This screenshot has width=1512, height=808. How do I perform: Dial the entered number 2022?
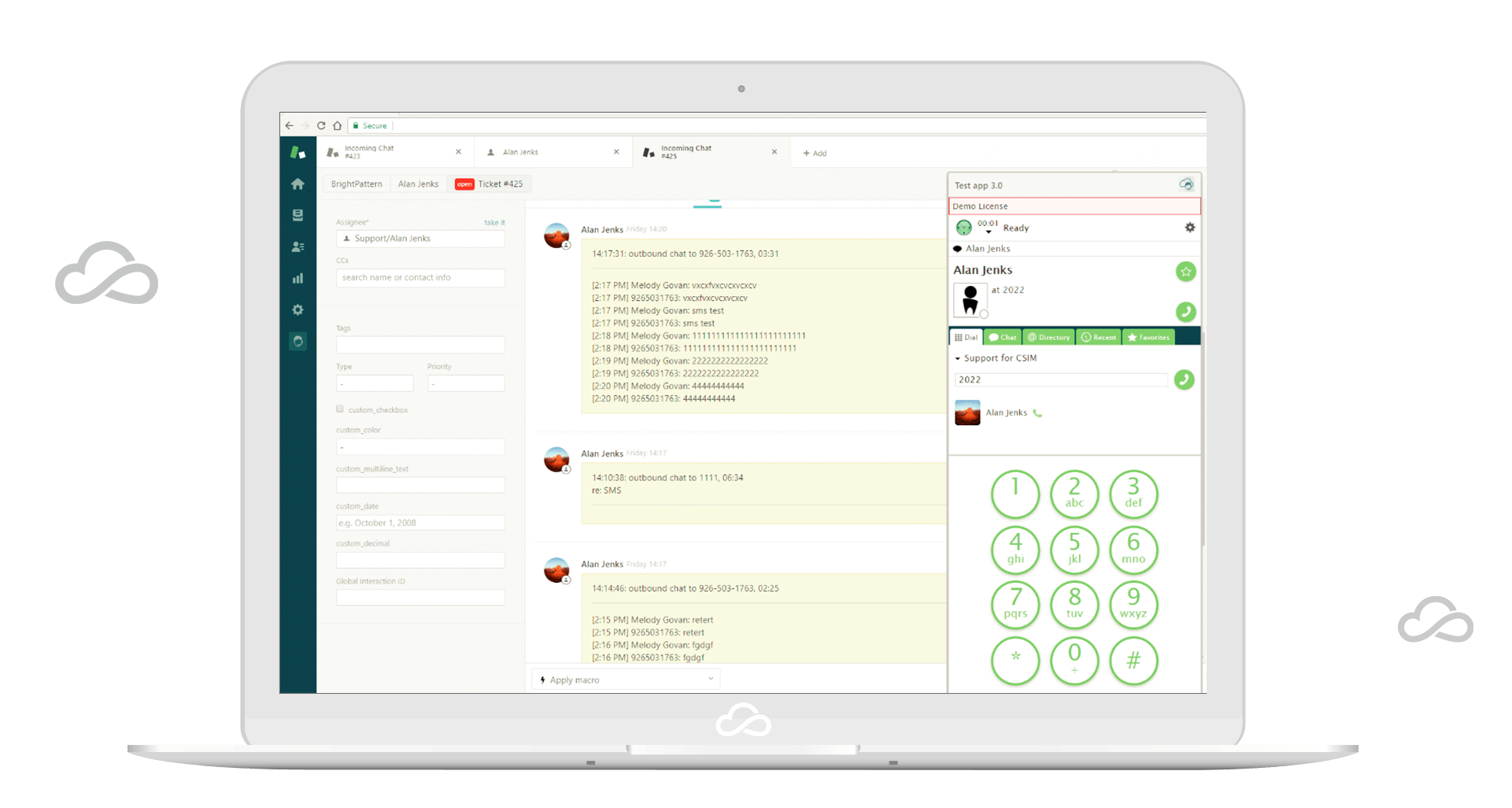tap(1184, 380)
